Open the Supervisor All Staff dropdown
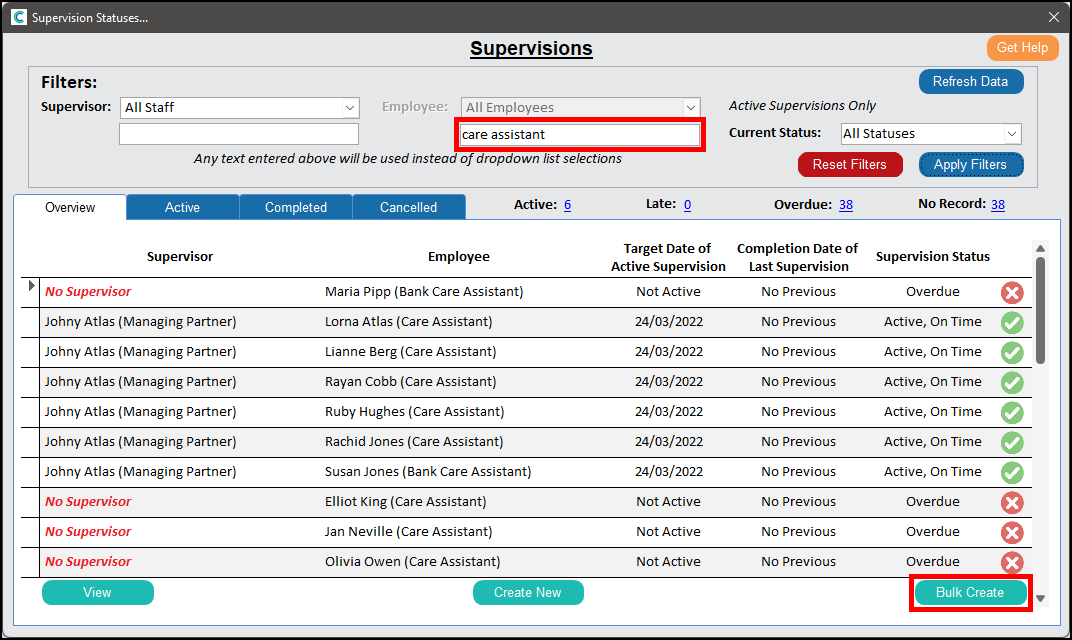1072x640 pixels. click(350, 107)
